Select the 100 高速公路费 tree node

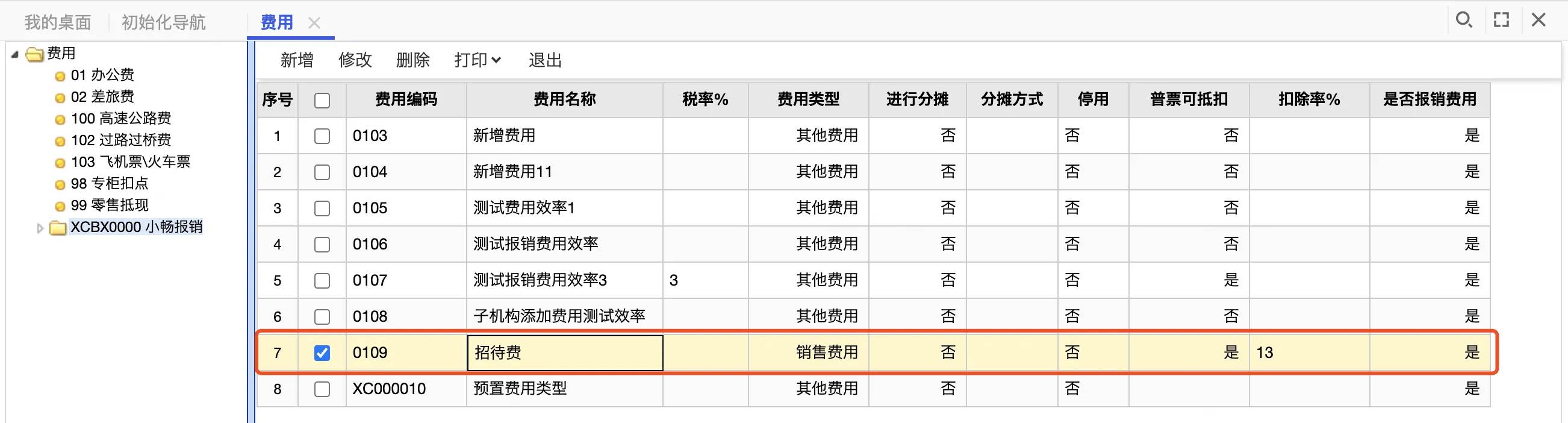(120, 118)
